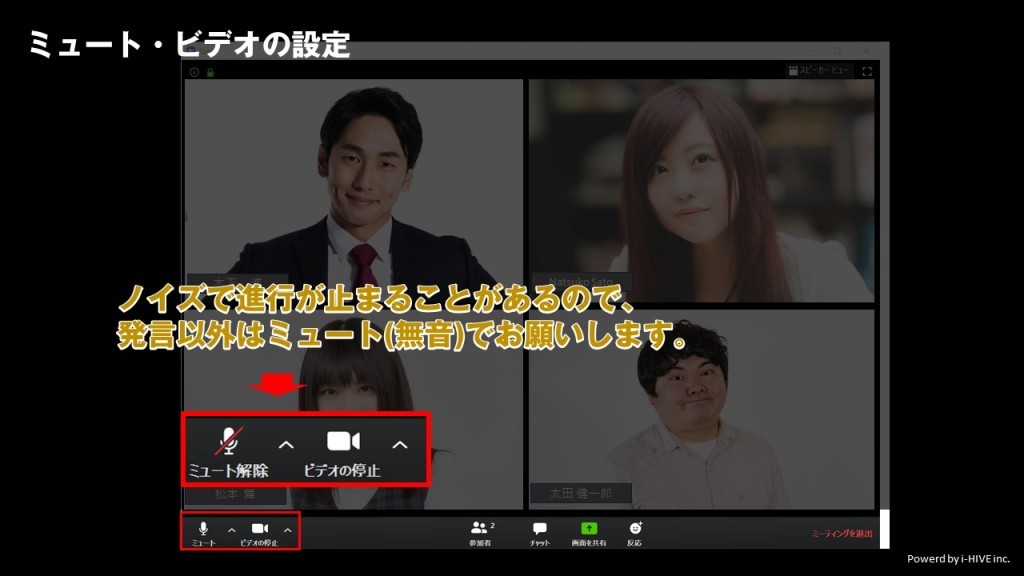
Task: Select the top-left video tile of suited man
Action: (x=353, y=180)
